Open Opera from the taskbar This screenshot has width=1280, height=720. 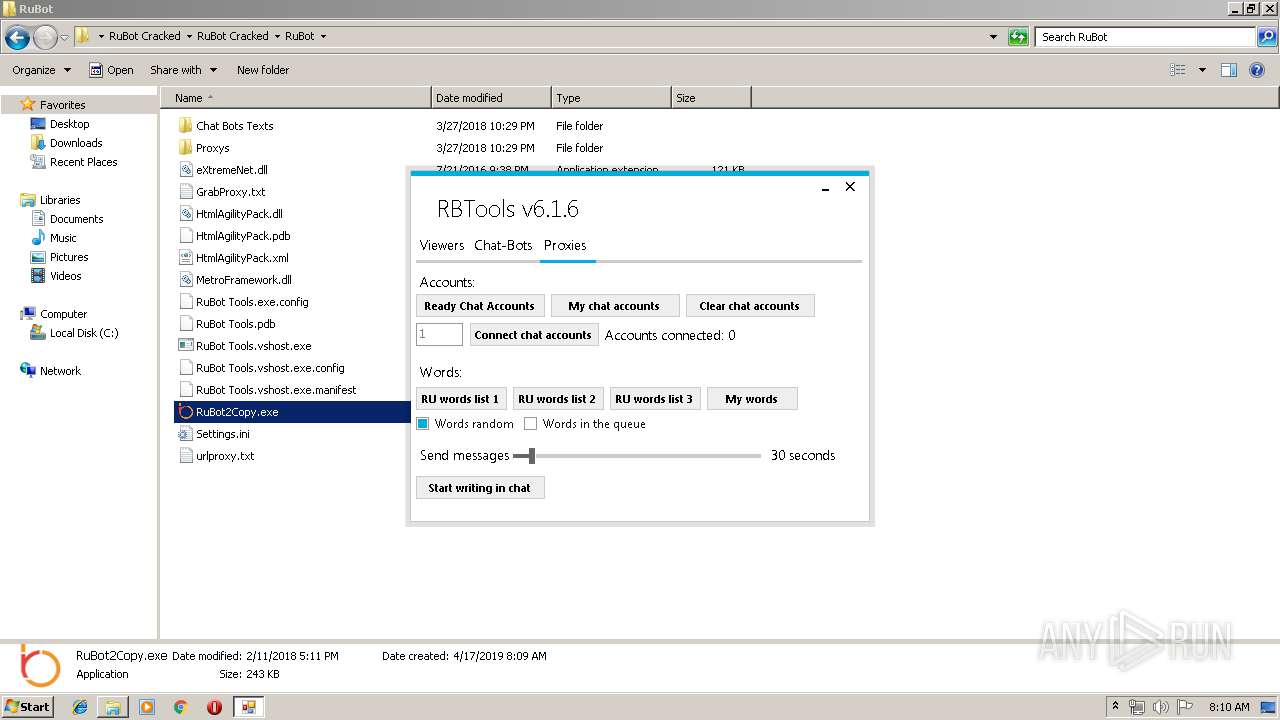pyautogui.click(x=214, y=707)
